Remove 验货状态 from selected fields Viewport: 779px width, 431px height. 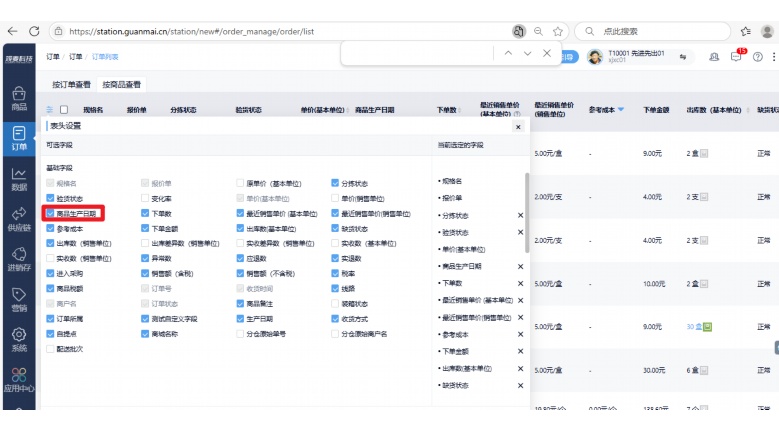[521, 232]
